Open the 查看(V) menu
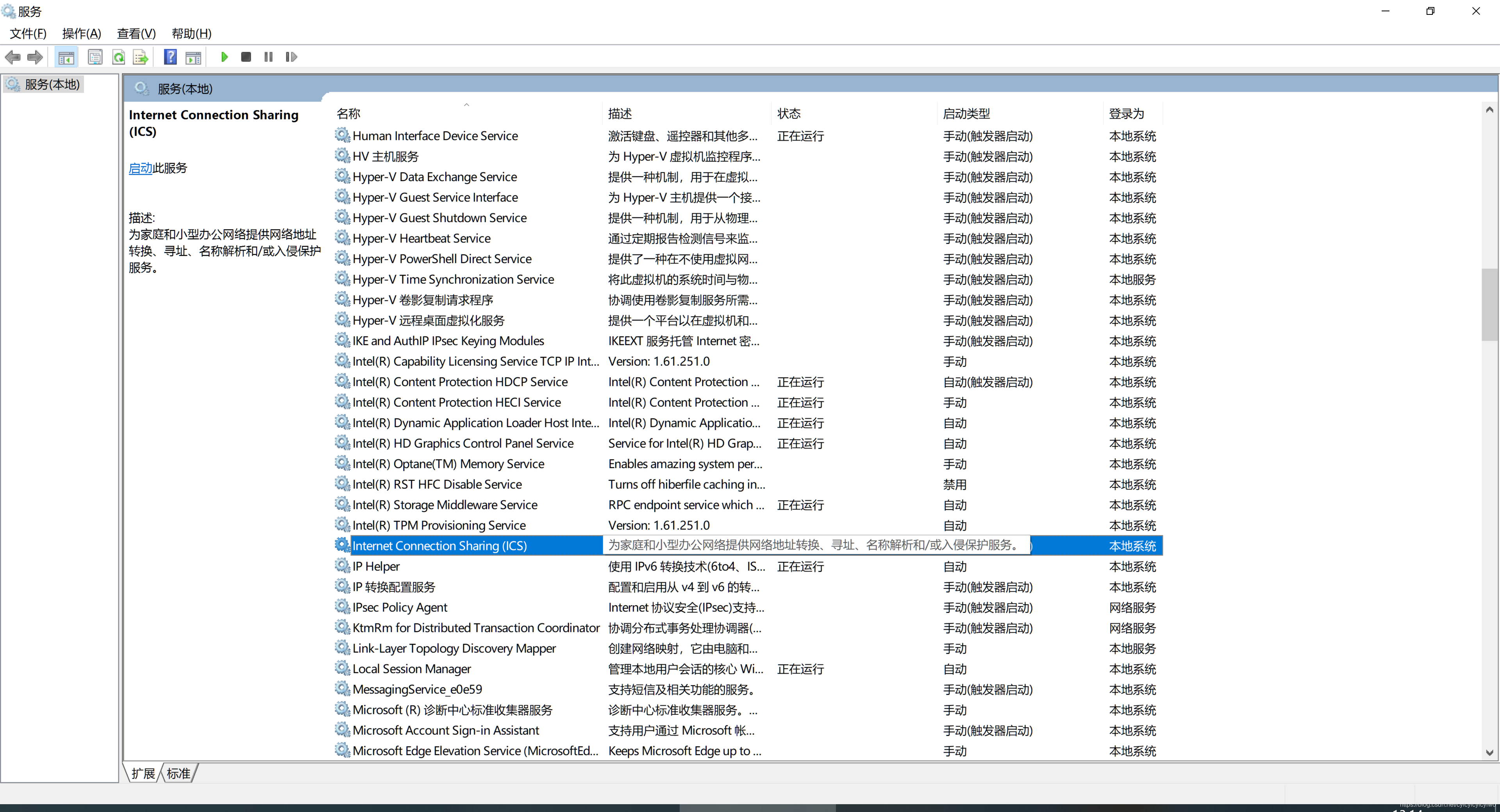The width and height of the screenshot is (1500, 812). [x=136, y=34]
